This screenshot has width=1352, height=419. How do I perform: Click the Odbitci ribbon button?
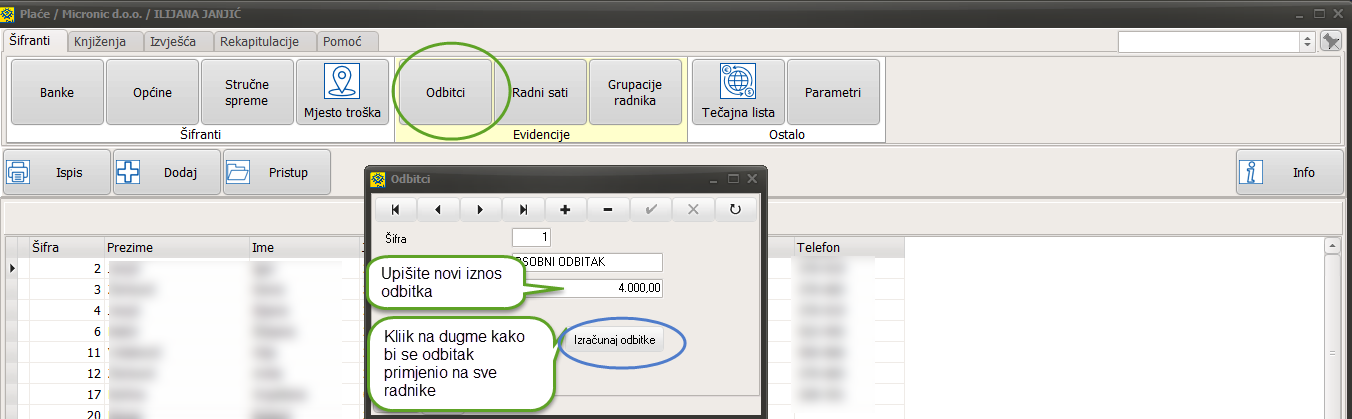[445, 92]
